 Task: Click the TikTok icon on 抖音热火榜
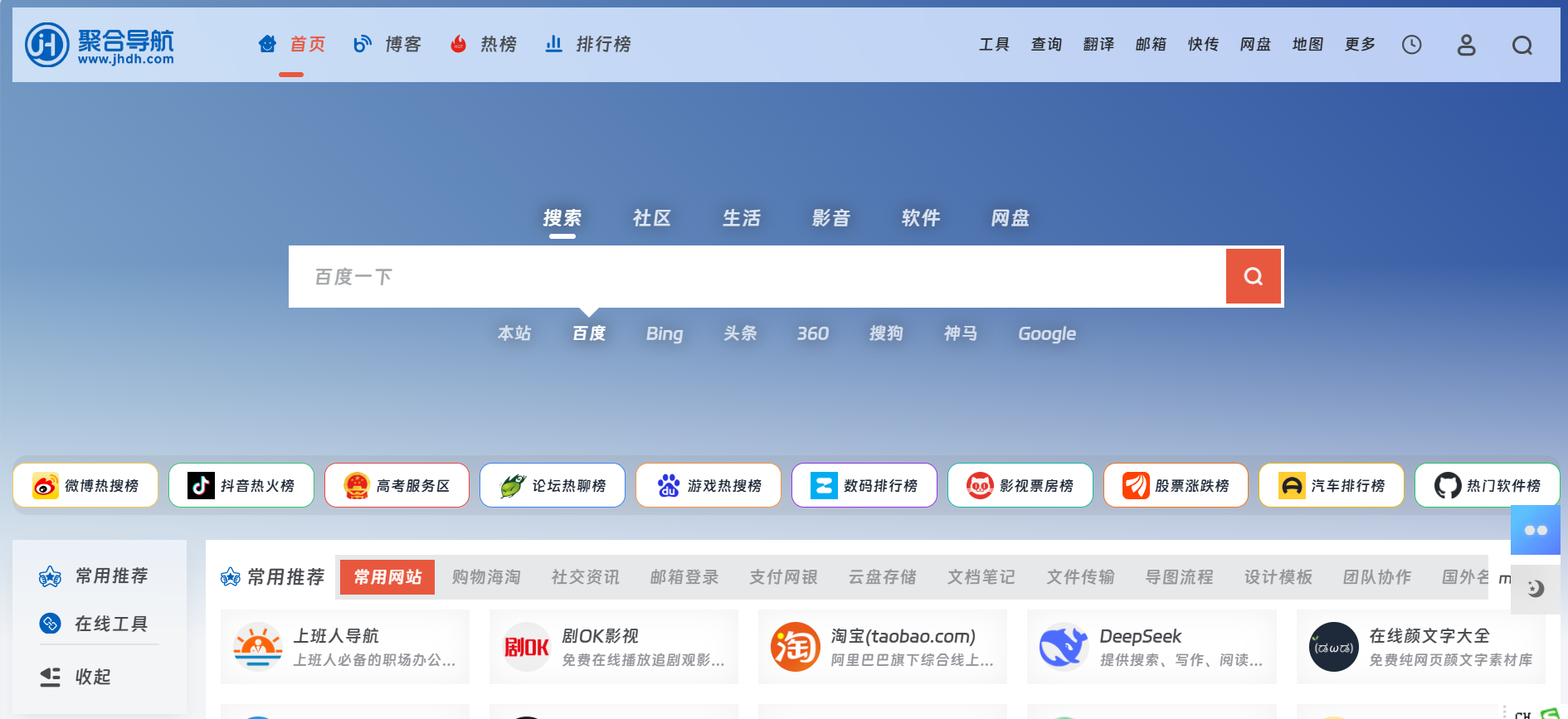[x=201, y=485]
